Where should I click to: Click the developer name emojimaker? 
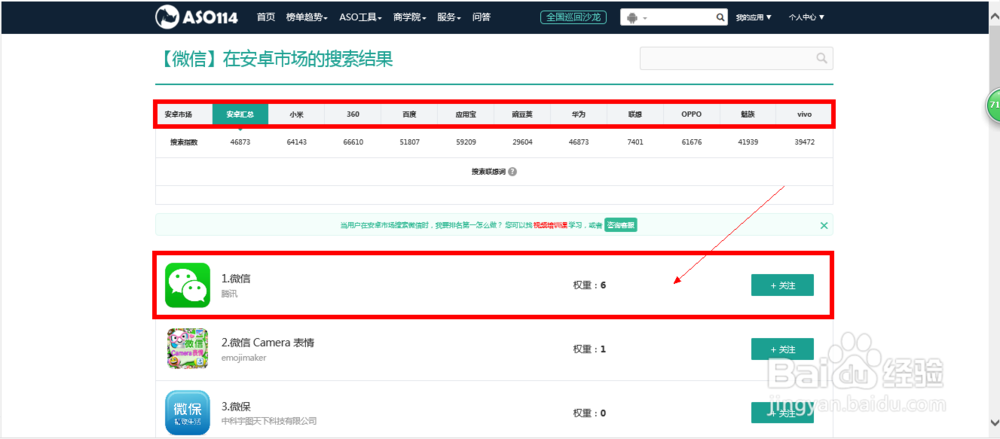pos(244,358)
